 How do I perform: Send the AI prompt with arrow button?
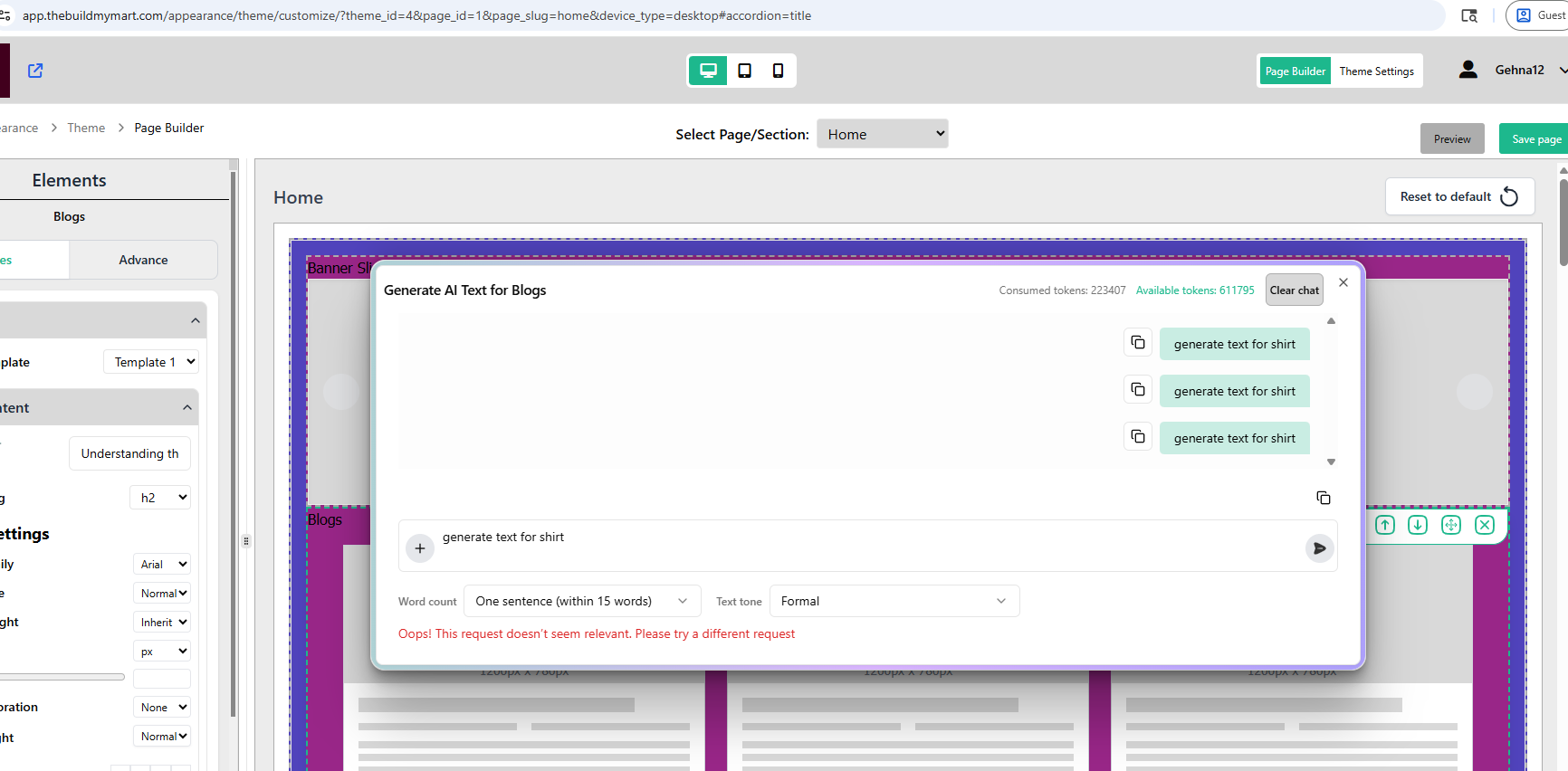click(x=1320, y=548)
